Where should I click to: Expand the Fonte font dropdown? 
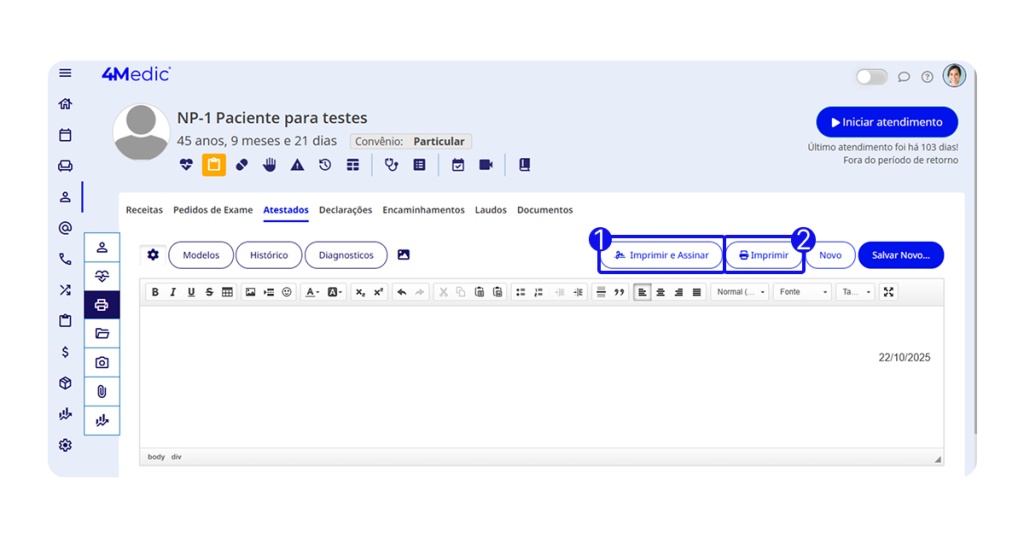coord(803,292)
